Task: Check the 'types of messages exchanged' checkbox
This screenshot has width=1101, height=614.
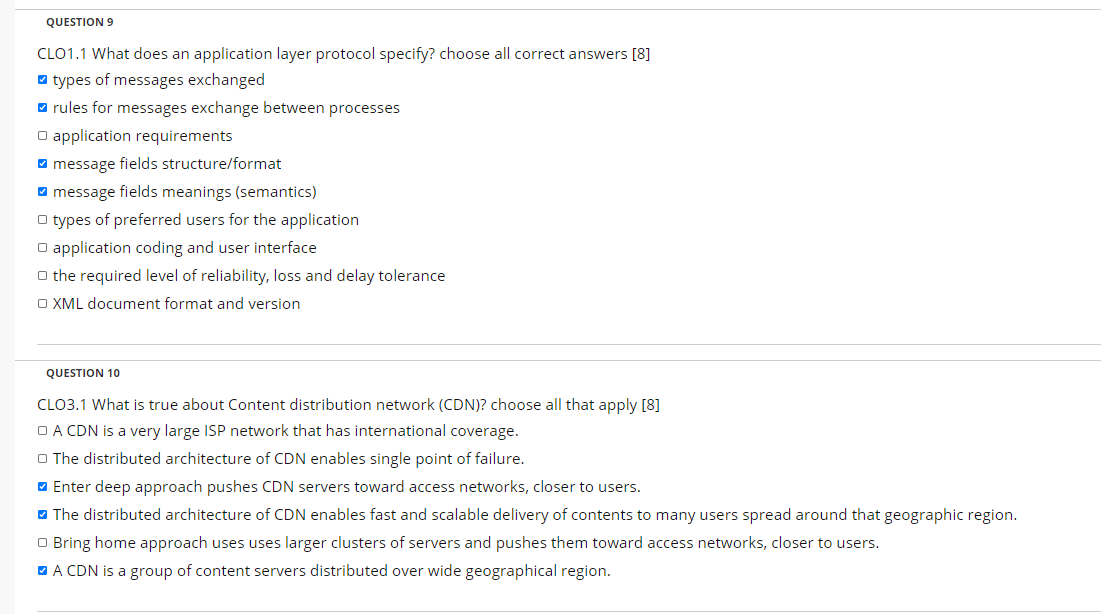Action: (x=42, y=79)
